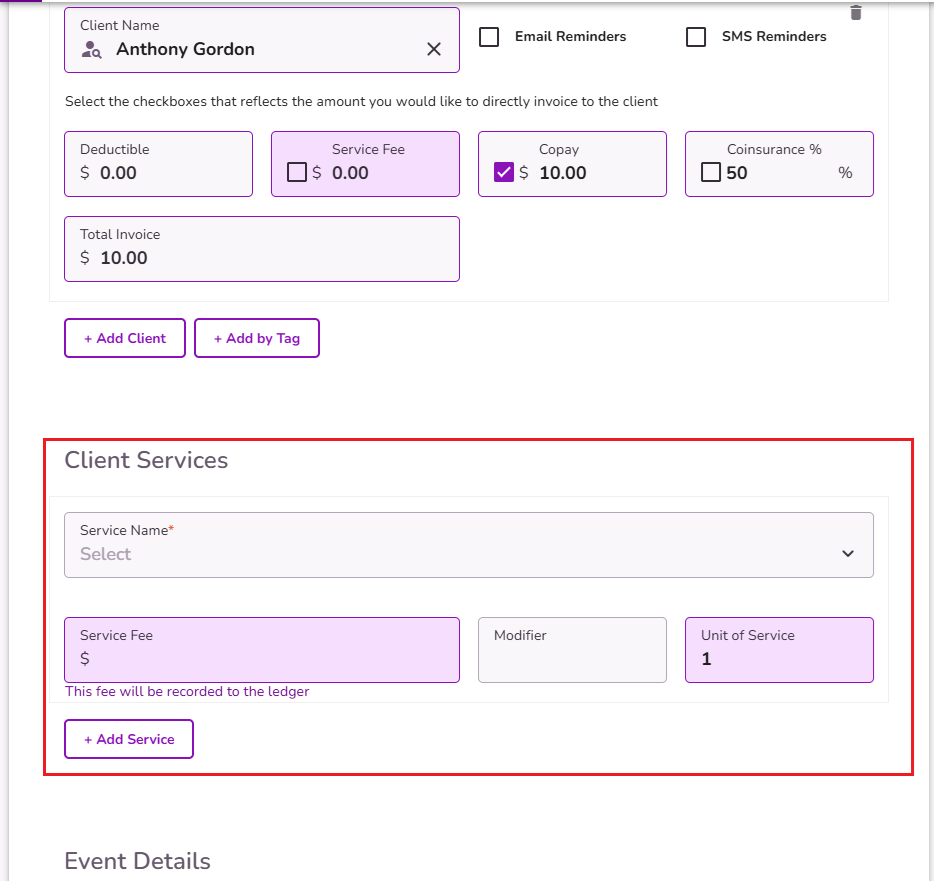Check the Coinsurance % checkbox
This screenshot has width=938, height=881.
711,172
